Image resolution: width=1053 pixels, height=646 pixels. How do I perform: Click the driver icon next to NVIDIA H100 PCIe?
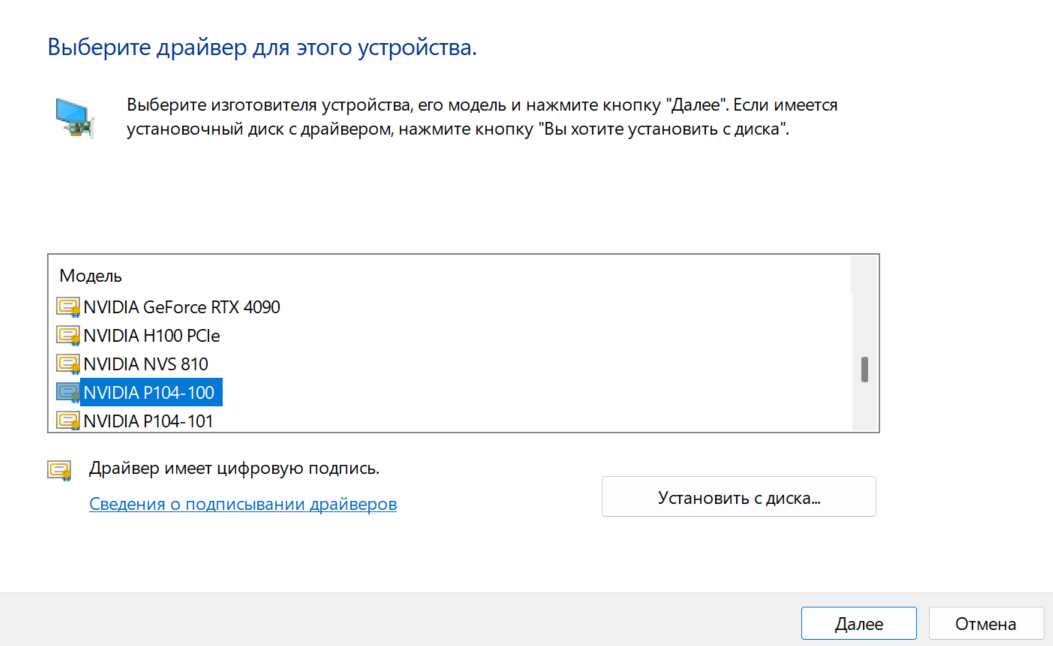(x=68, y=335)
